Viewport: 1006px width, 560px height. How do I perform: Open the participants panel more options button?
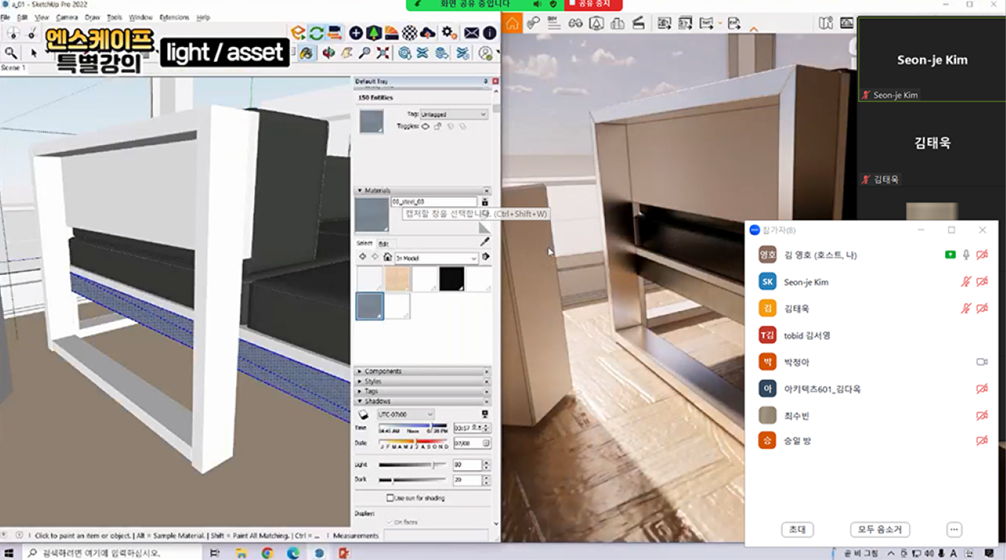954,529
